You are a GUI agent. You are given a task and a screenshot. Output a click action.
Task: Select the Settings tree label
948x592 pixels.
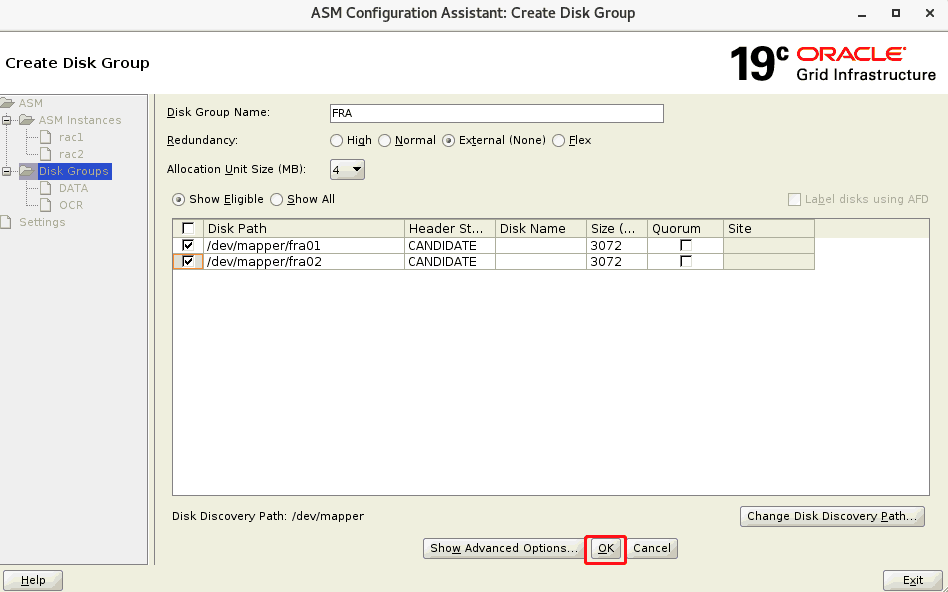coord(42,222)
